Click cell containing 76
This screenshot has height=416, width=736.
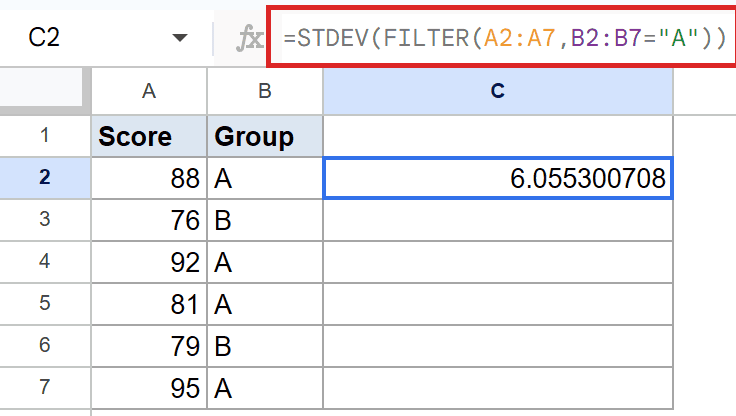tap(149, 220)
